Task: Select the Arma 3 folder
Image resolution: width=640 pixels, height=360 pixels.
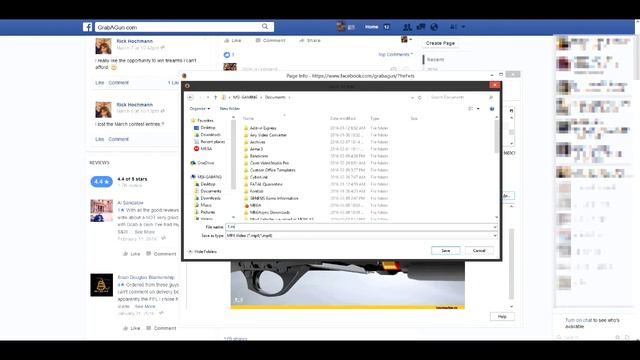Action: pos(256,149)
